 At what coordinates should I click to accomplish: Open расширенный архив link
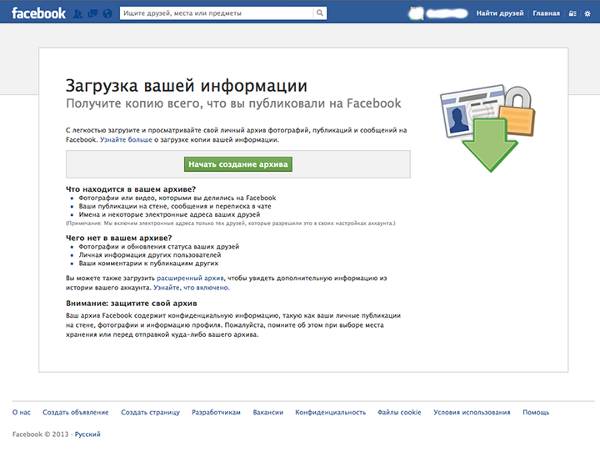click(x=190, y=278)
